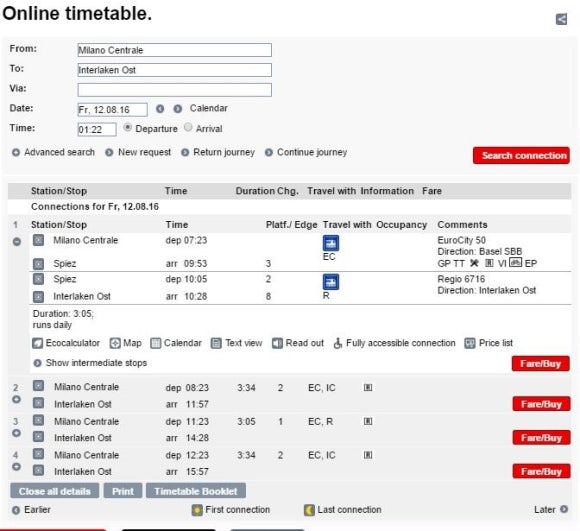Click the share icon at top right
This screenshot has width=580, height=531.
point(561,19)
